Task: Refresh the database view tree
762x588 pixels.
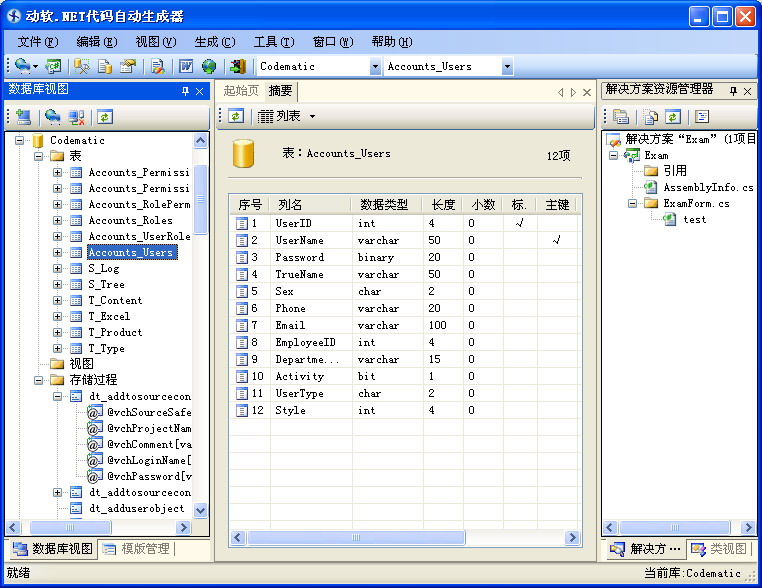Action: point(105,117)
